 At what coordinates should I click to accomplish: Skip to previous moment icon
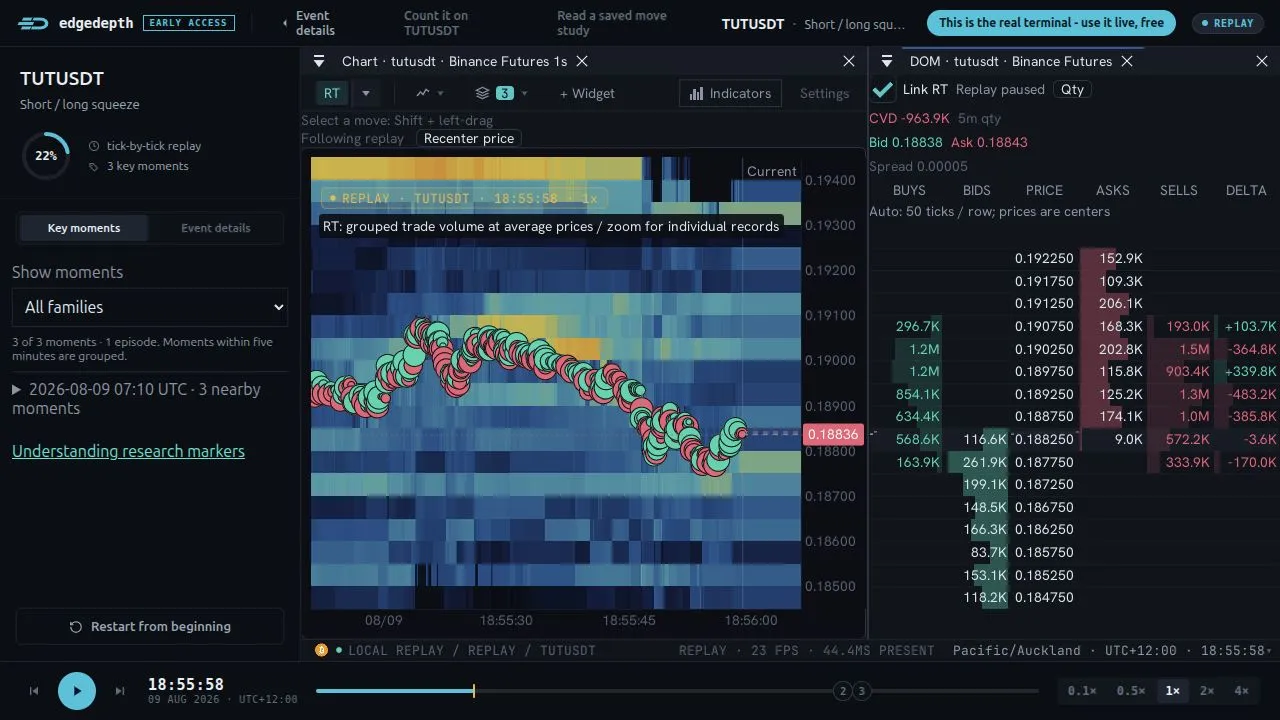coord(34,691)
